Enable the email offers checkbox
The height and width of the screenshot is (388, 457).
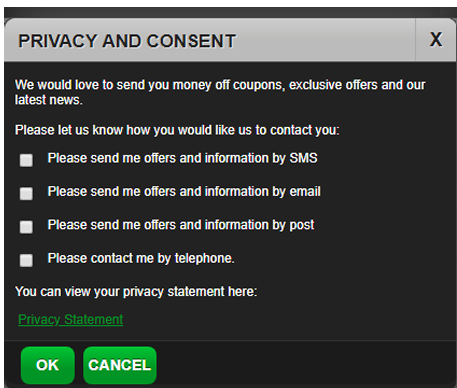pos(26,193)
